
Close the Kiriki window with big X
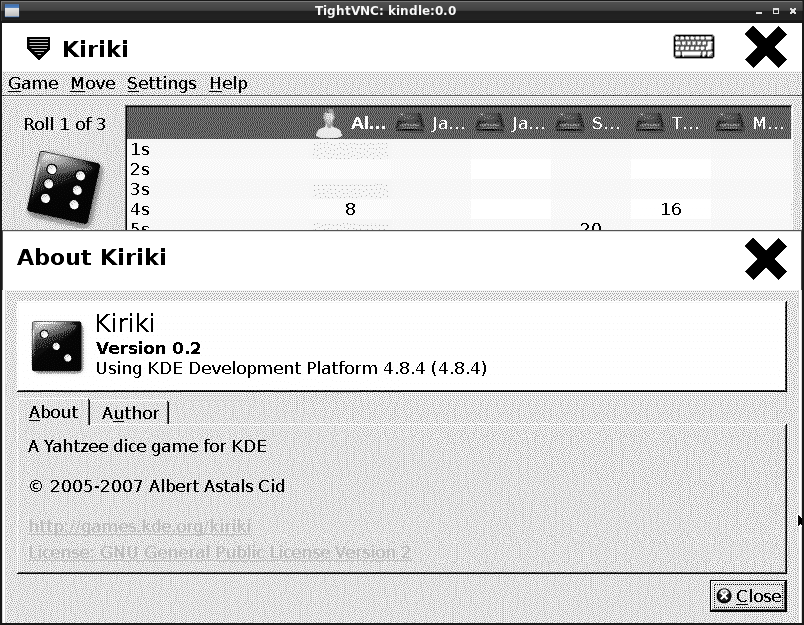(x=766, y=47)
